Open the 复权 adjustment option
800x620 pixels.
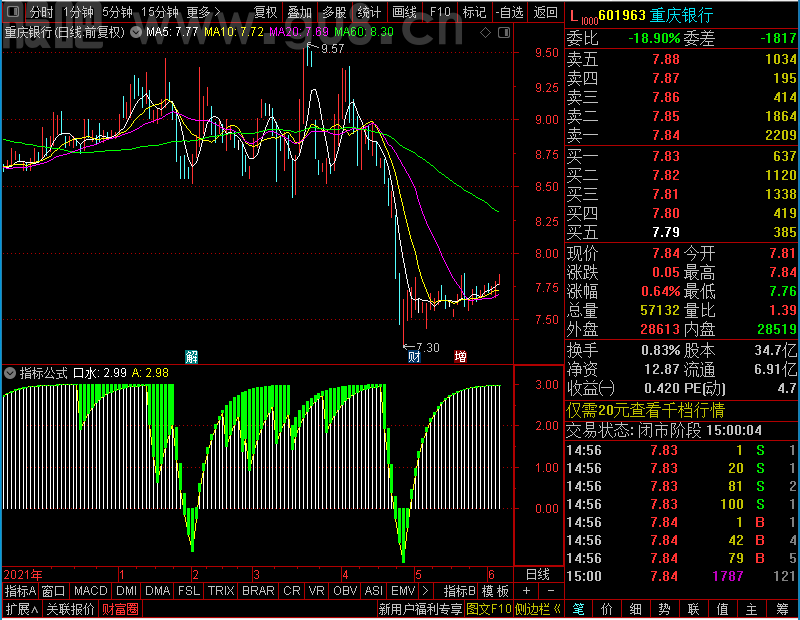pyautogui.click(x=265, y=12)
